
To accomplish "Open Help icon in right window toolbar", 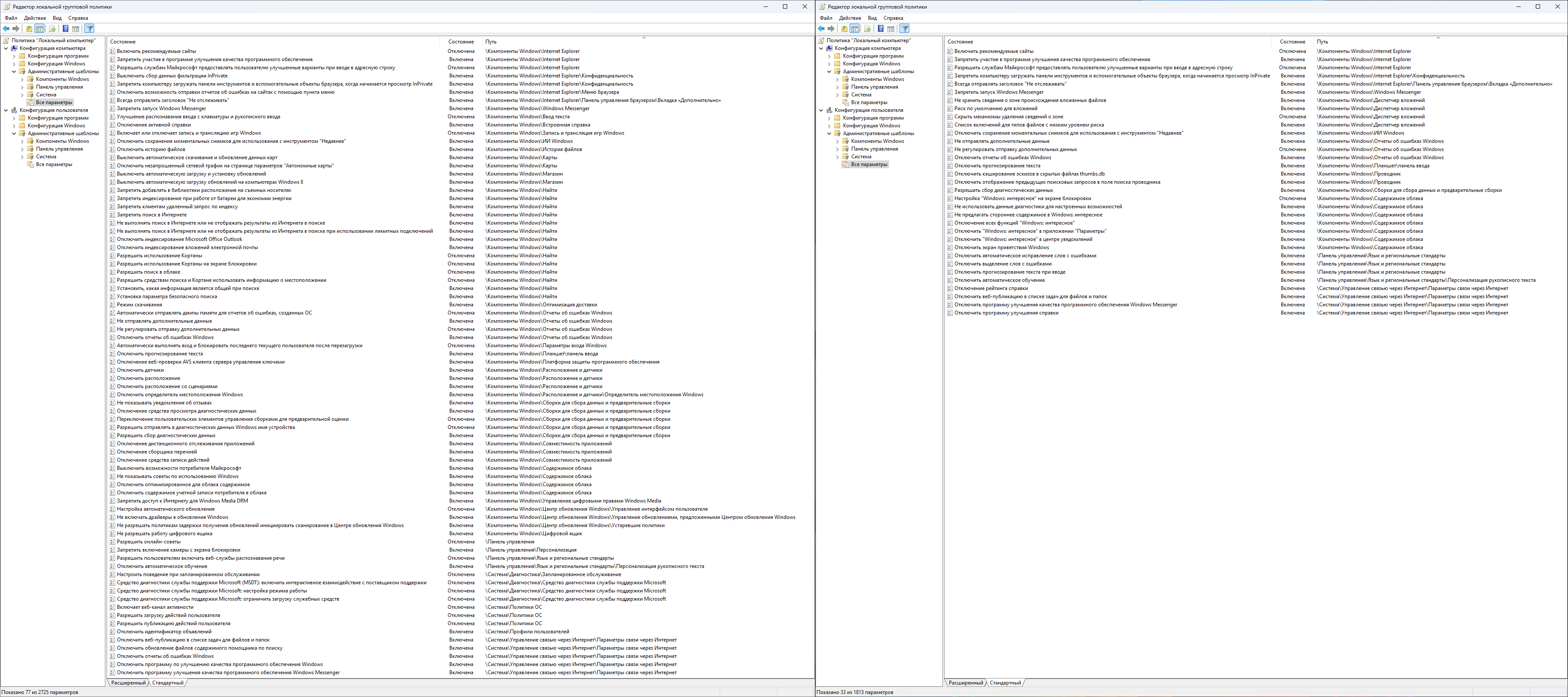I will click(881, 29).
